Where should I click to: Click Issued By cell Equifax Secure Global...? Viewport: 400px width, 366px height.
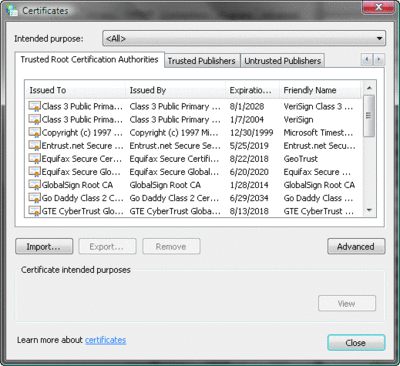pos(174,172)
